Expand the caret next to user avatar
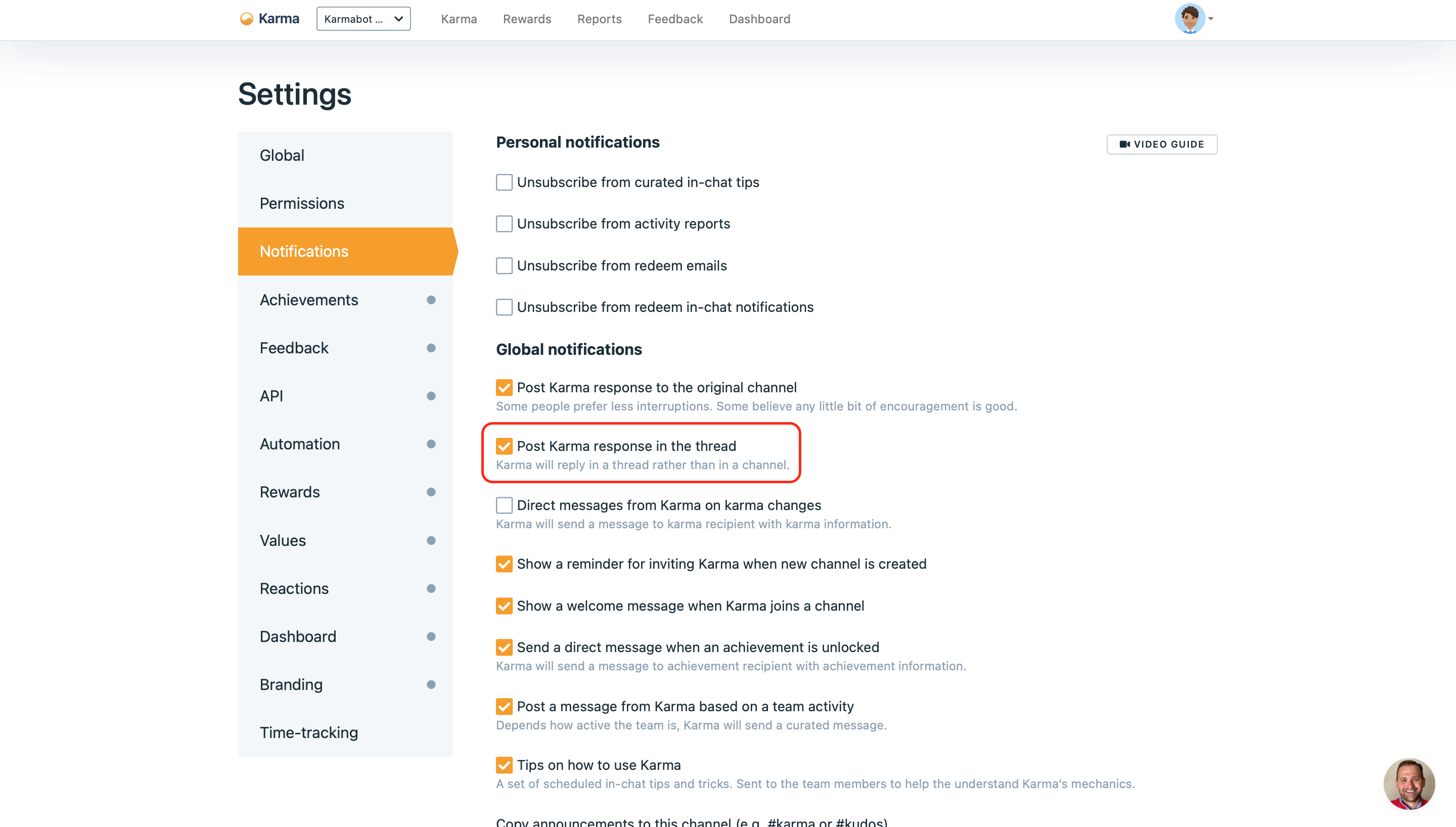The width and height of the screenshot is (1456, 827). [1211, 19]
